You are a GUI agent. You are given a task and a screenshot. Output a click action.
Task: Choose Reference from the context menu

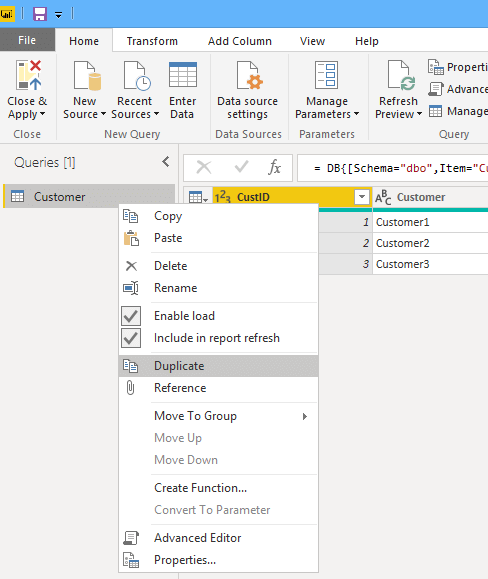pyautogui.click(x=219, y=388)
